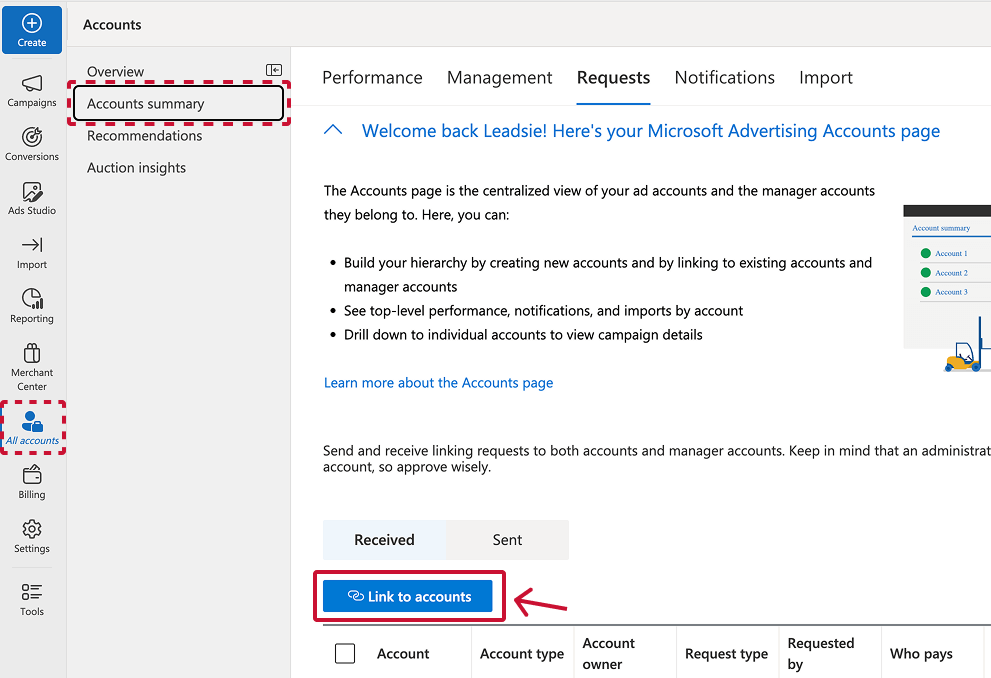Show the Sent requests
Viewport: 991px width, 678px height.
click(508, 540)
